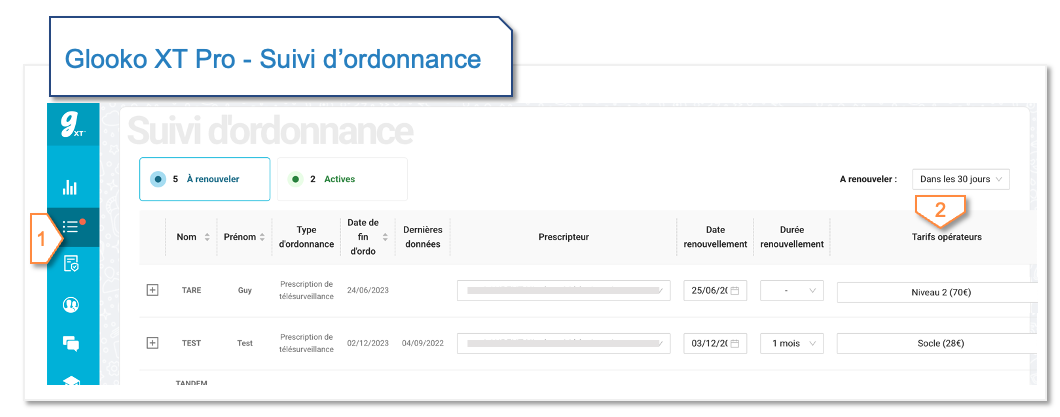
Task: Open the 'Dans les 30 jours' dropdown
Action: click(x=961, y=179)
